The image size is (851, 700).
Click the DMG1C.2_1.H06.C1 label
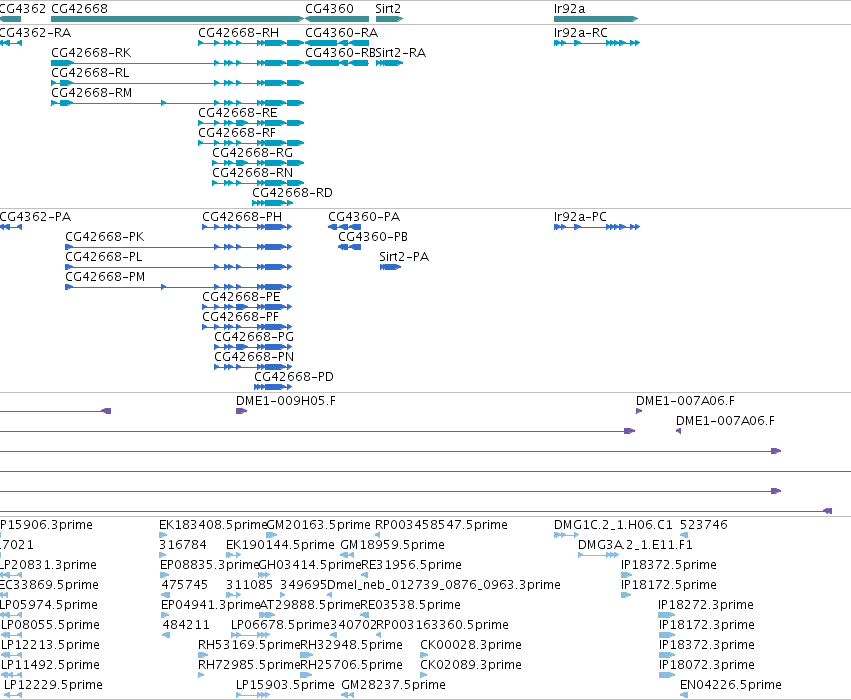(x=613, y=525)
